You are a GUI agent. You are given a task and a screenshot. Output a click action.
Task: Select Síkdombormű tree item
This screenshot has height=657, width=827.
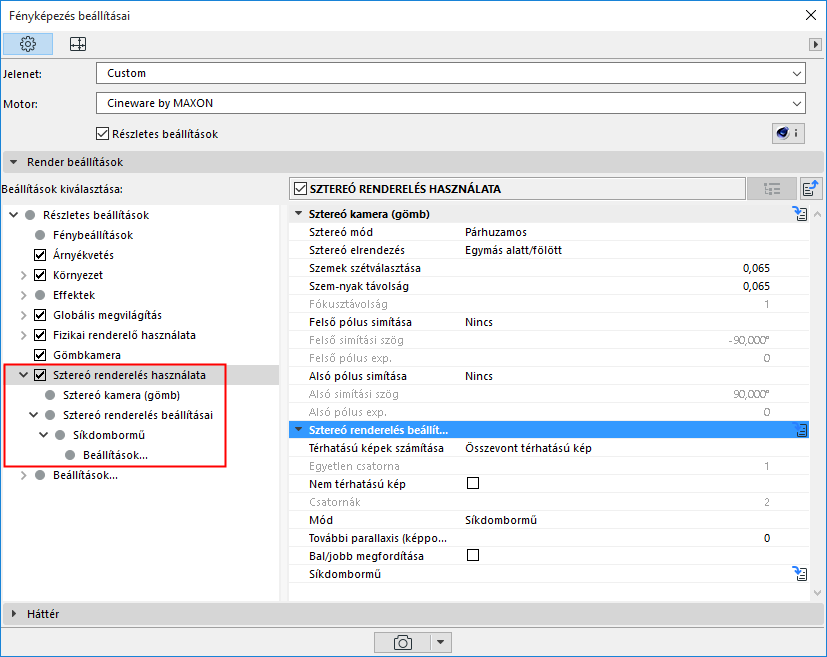point(109,436)
